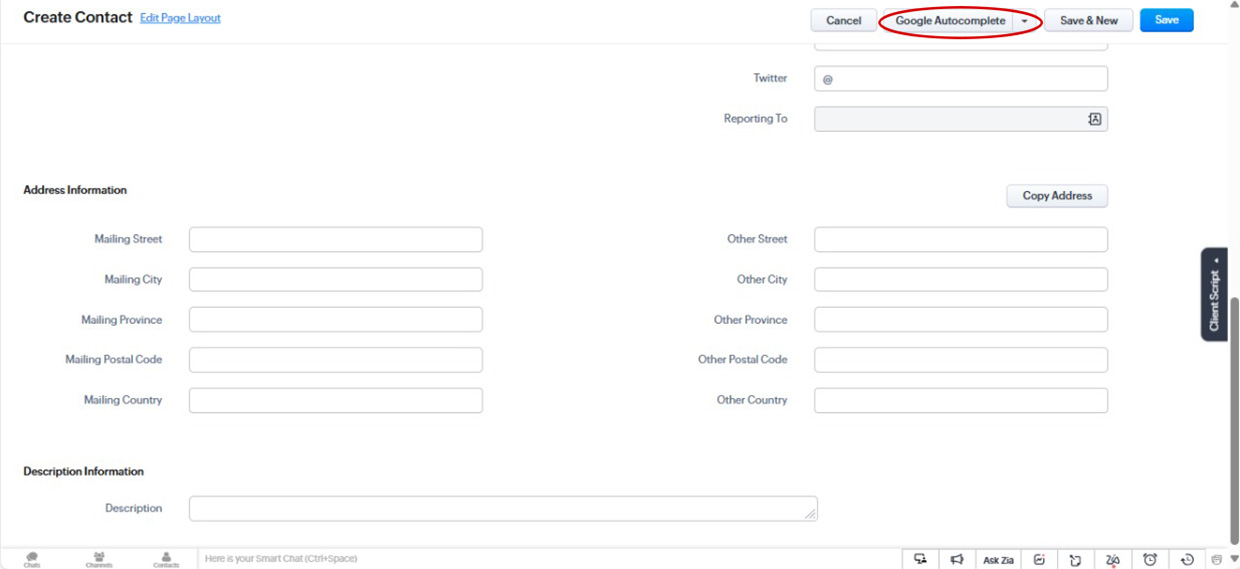This screenshot has height=569, width=1240.
Task: Open the reminders alarm clock icon
Action: [x=1150, y=560]
